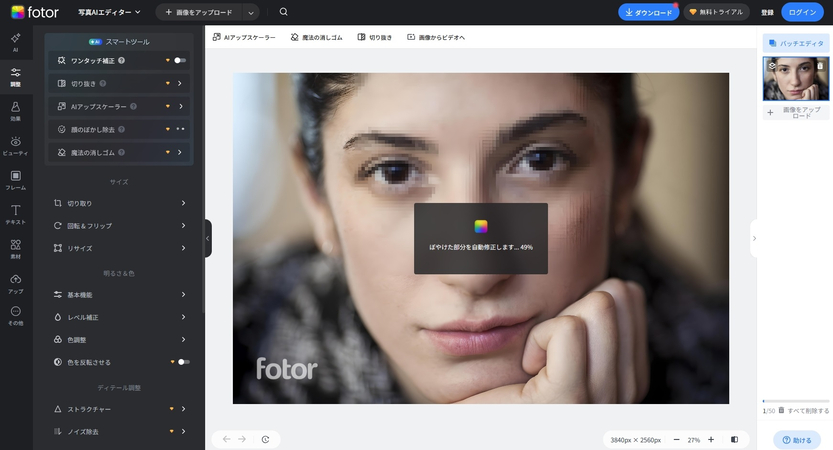Click the ログイン button

(x=802, y=12)
